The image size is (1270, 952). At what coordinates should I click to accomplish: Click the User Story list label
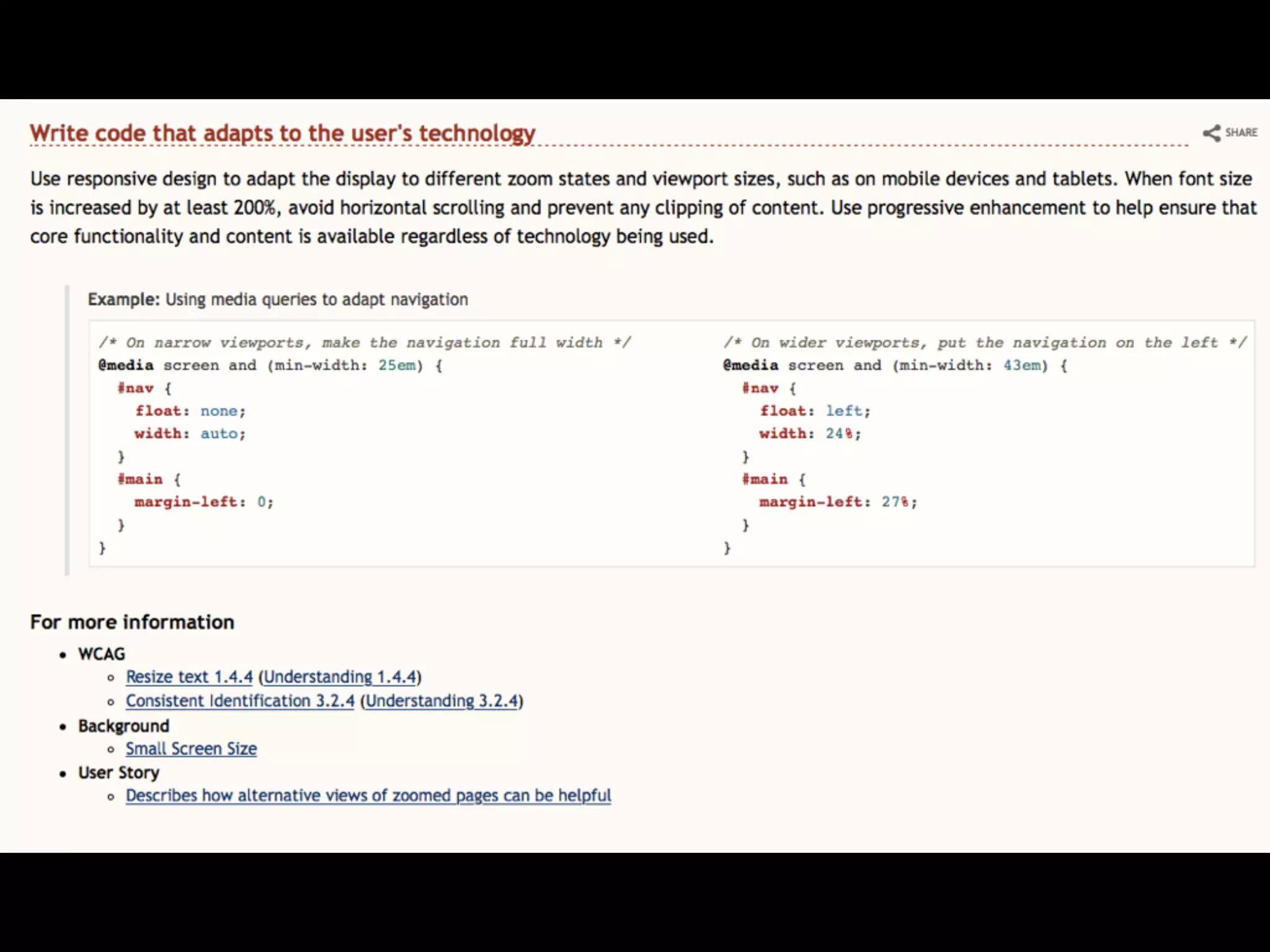tap(118, 772)
